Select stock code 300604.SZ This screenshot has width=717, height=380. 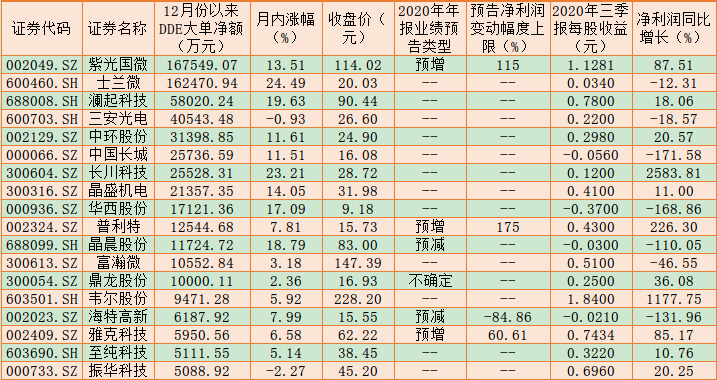[42, 173]
